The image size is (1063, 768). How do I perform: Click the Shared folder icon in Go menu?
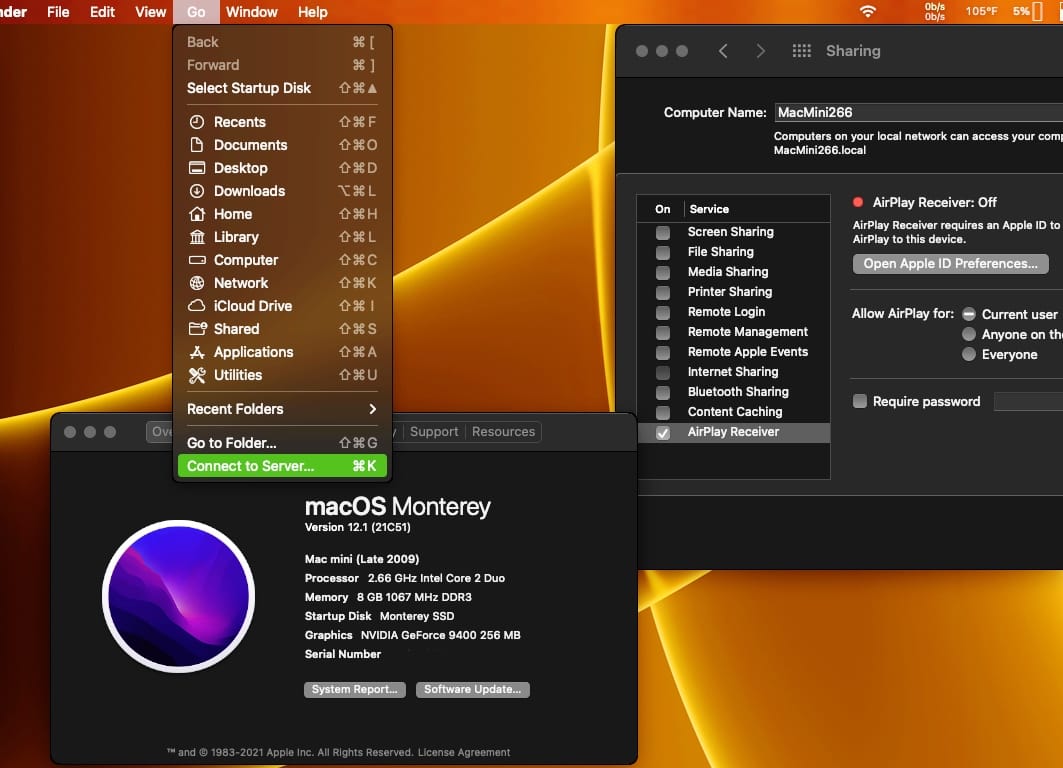pyautogui.click(x=197, y=329)
